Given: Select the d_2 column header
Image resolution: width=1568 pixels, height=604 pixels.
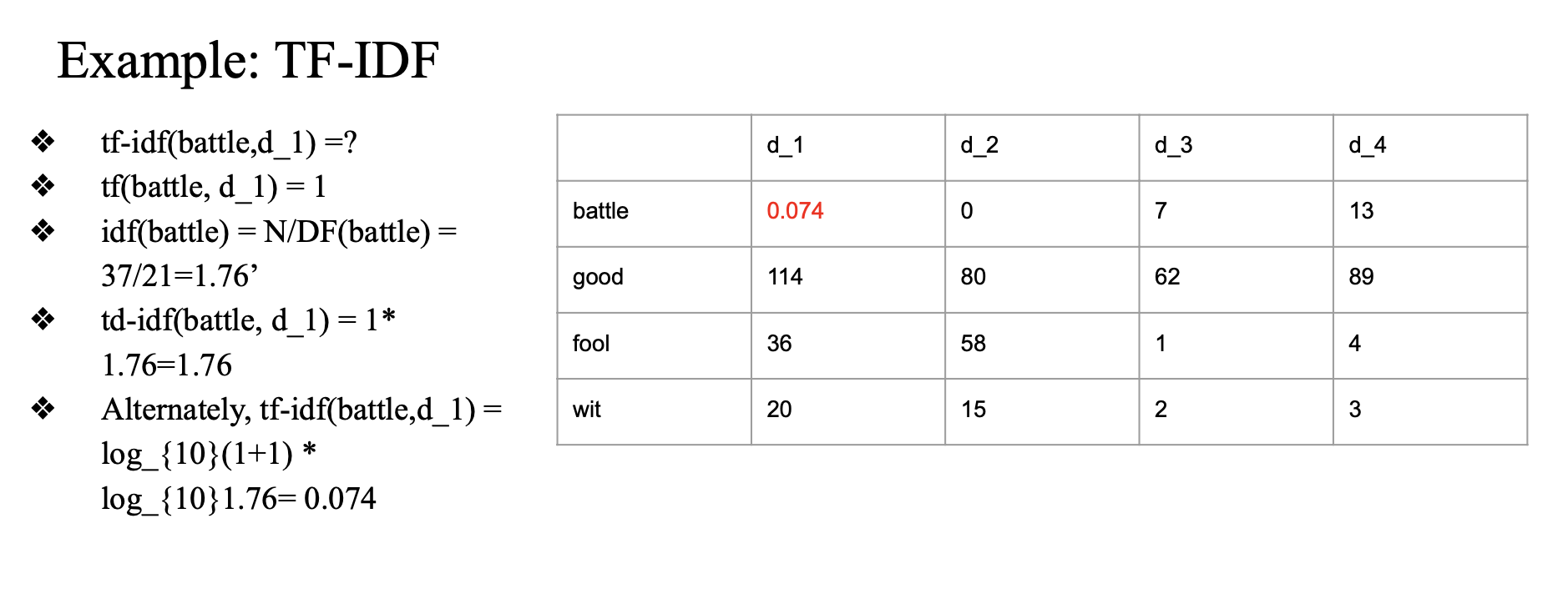Looking at the screenshot, I should [x=1042, y=148].
